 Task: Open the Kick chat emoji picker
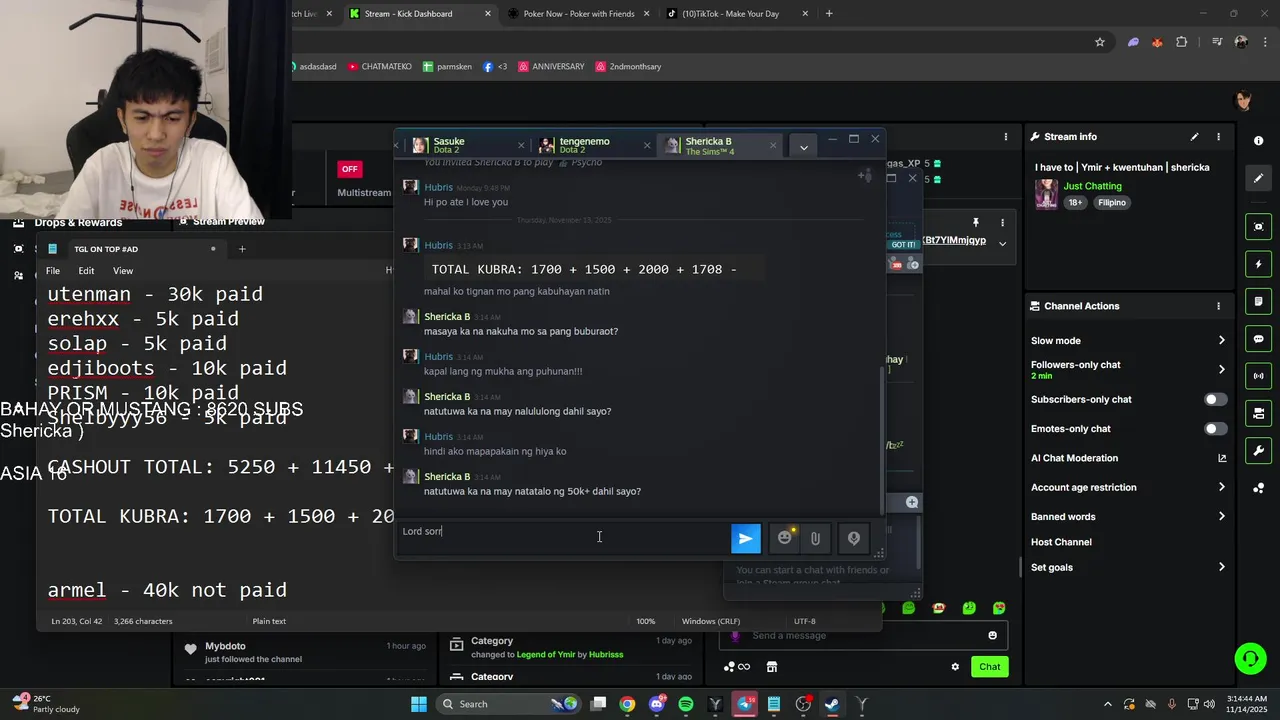992,636
